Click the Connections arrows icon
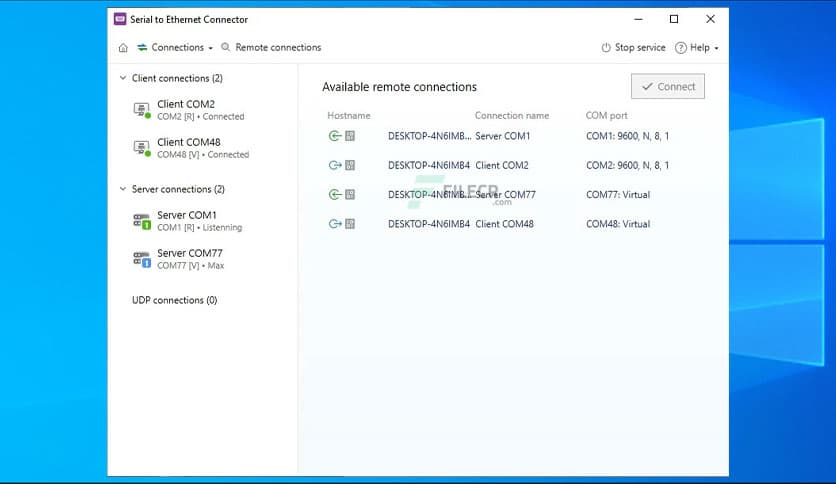The height and width of the screenshot is (484, 836). 142,47
